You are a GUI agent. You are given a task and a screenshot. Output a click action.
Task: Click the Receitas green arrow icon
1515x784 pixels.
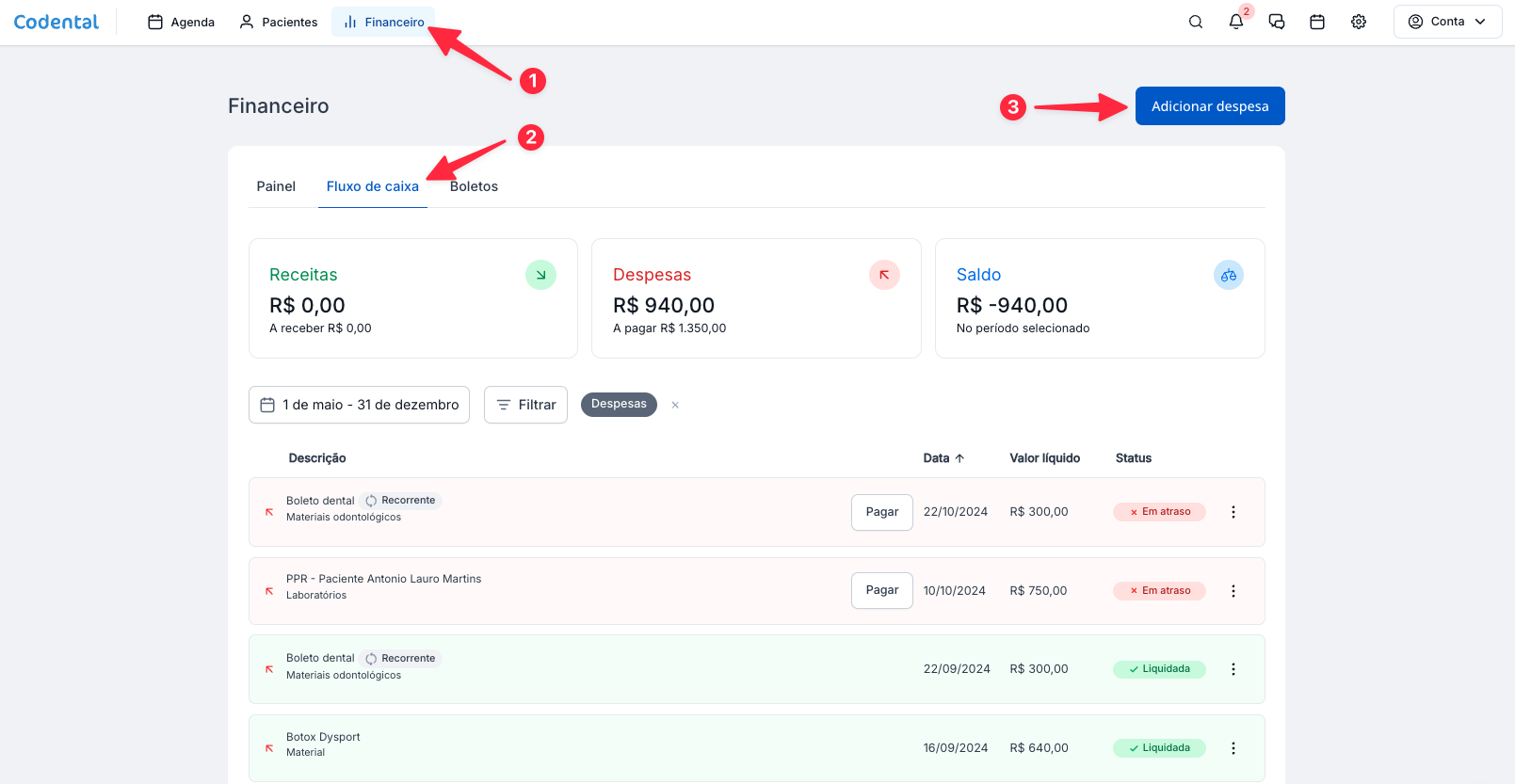click(540, 275)
